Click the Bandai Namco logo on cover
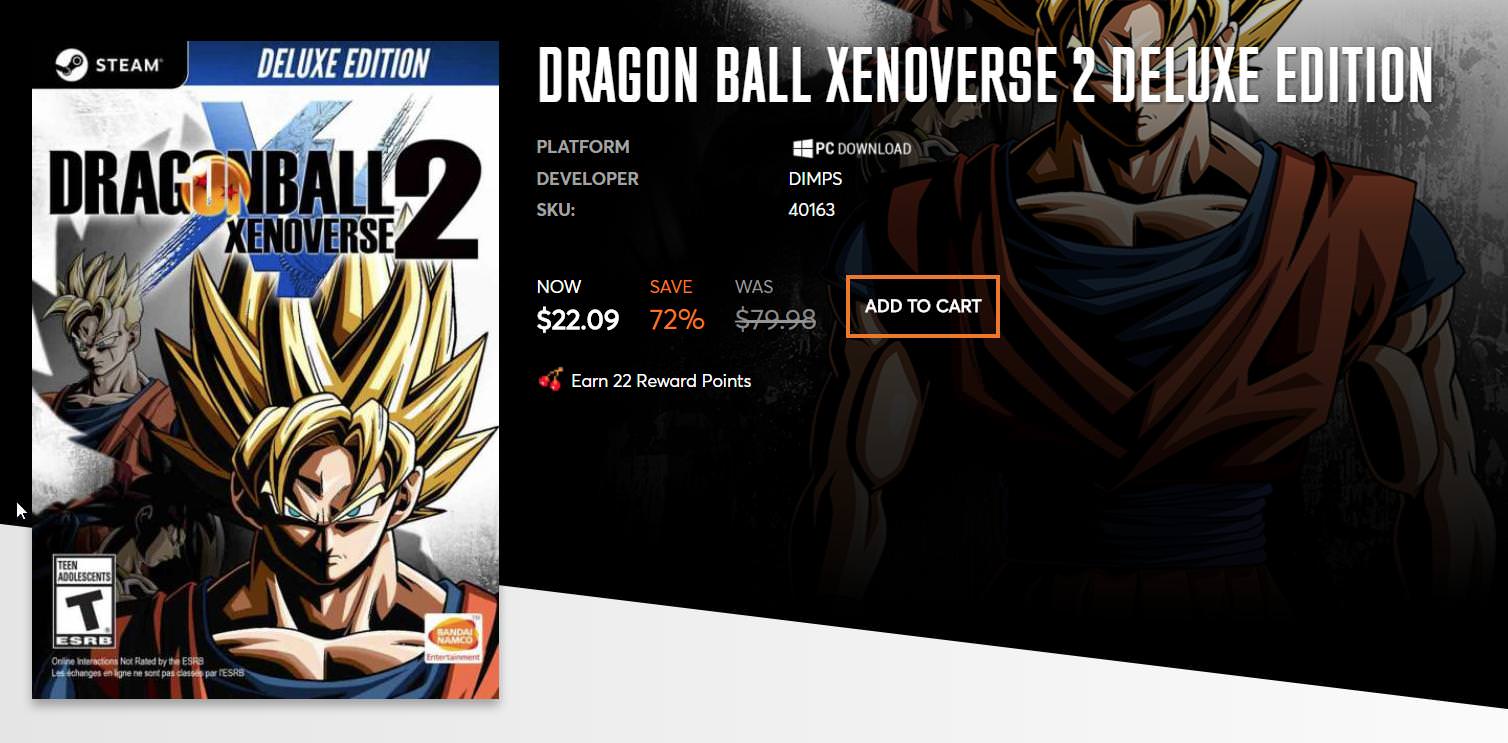Screen dimensions: 1508x743 click(x=453, y=637)
